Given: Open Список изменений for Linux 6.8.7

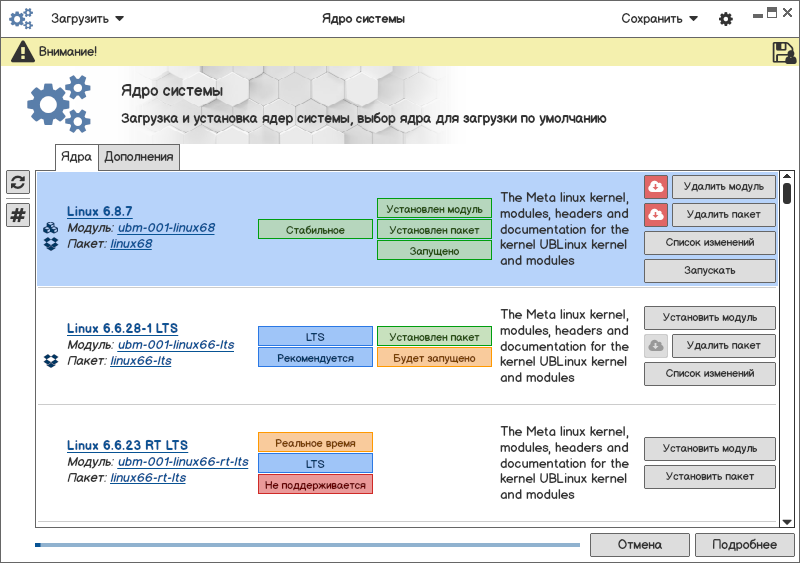Looking at the screenshot, I should pyautogui.click(x=710, y=243).
